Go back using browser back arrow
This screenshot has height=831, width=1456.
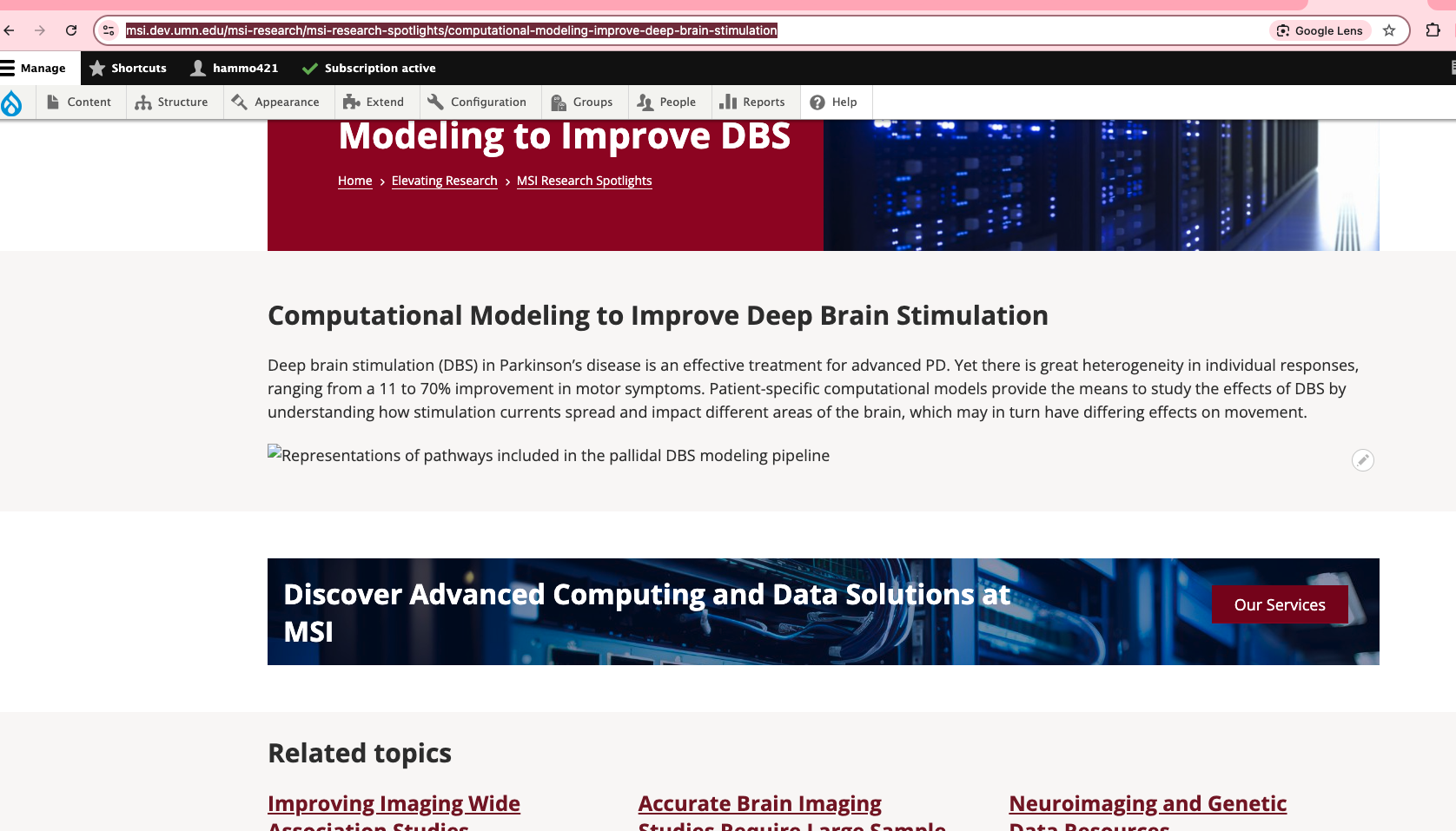[10, 30]
